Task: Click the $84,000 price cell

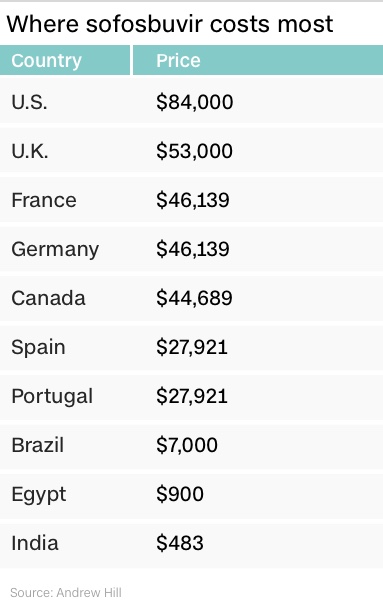Action: tap(195, 102)
